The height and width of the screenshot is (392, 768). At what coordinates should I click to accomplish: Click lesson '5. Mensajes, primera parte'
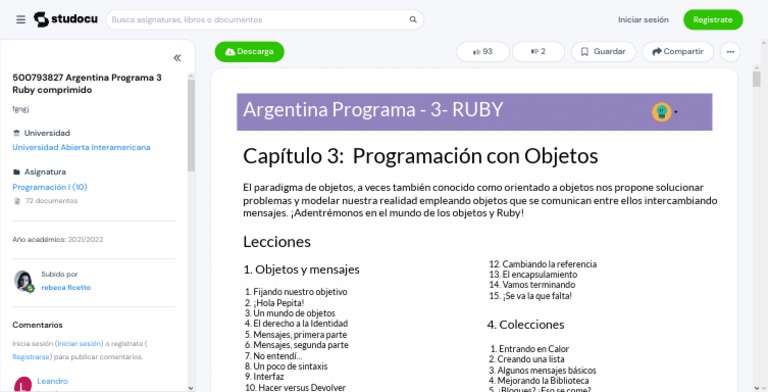point(296,335)
